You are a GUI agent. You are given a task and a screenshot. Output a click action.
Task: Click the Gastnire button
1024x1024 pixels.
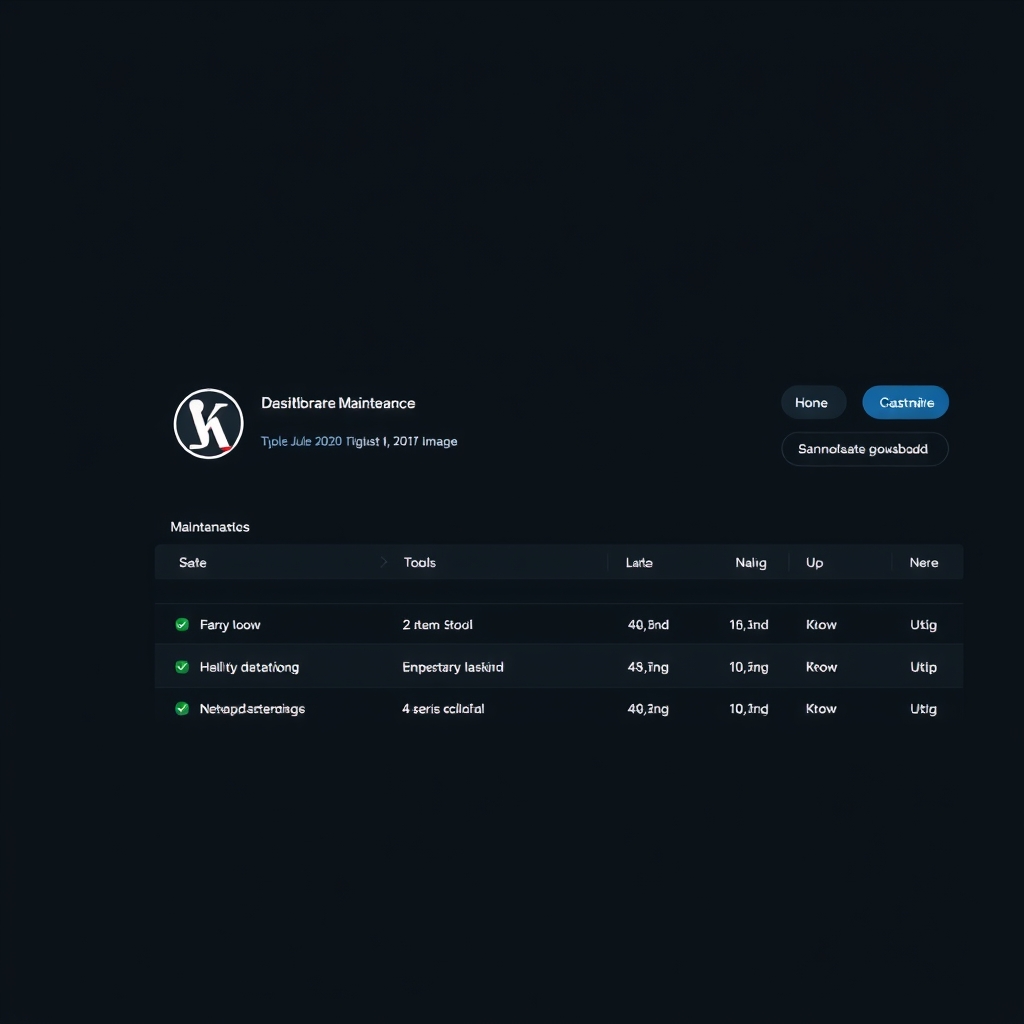(x=905, y=402)
